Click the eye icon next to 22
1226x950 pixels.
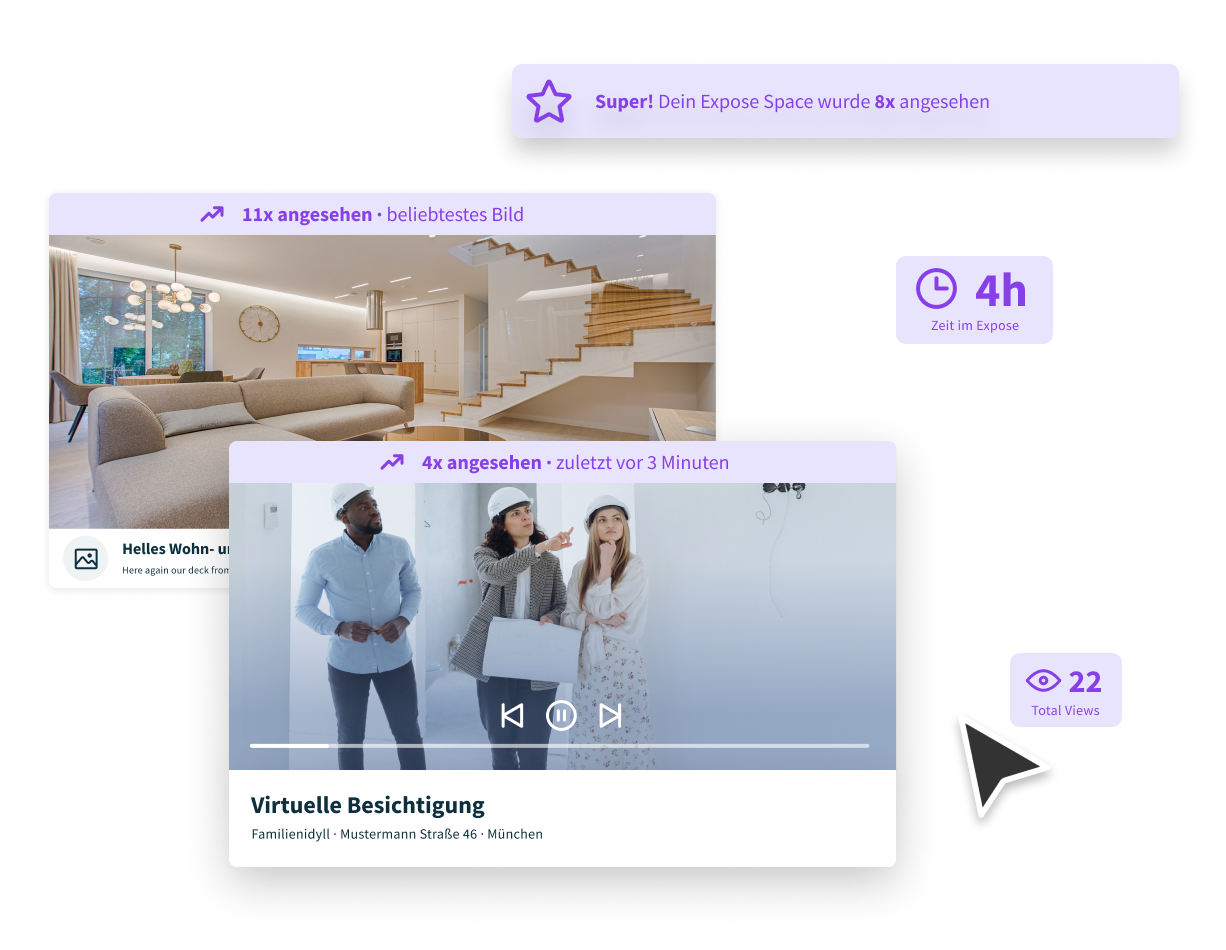pyautogui.click(x=1043, y=681)
